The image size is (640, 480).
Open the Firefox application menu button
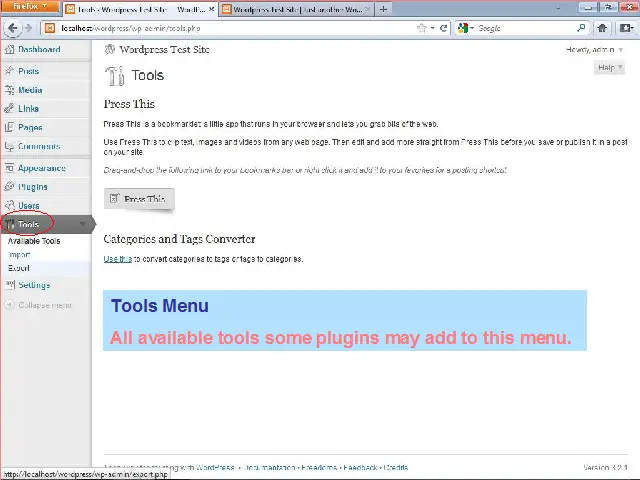pos(29,6)
